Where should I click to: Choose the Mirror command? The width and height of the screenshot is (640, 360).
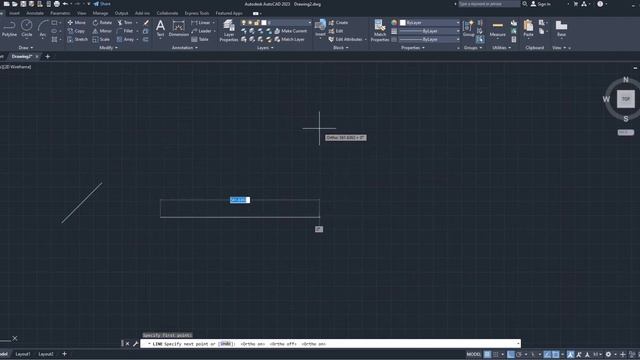point(102,31)
